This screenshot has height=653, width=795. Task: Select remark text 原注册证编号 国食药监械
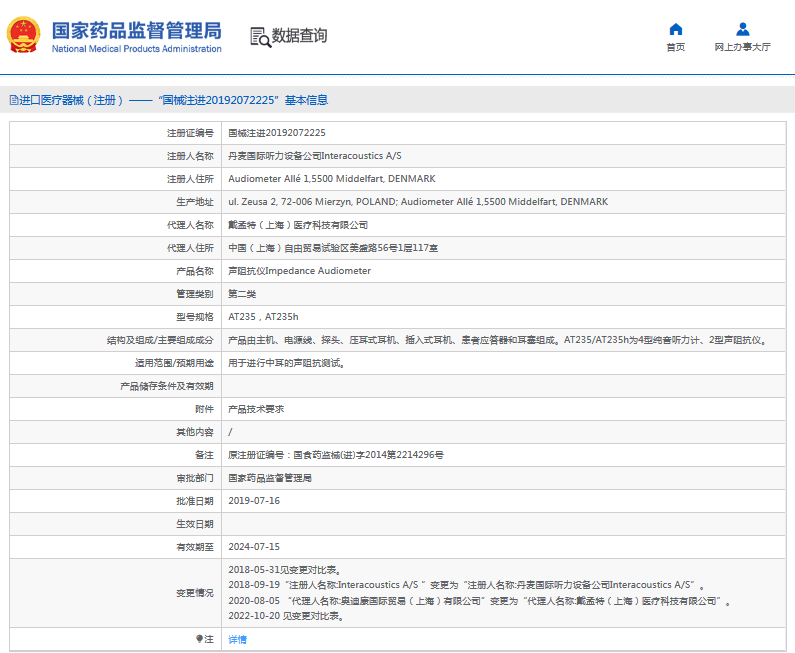[336, 455]
